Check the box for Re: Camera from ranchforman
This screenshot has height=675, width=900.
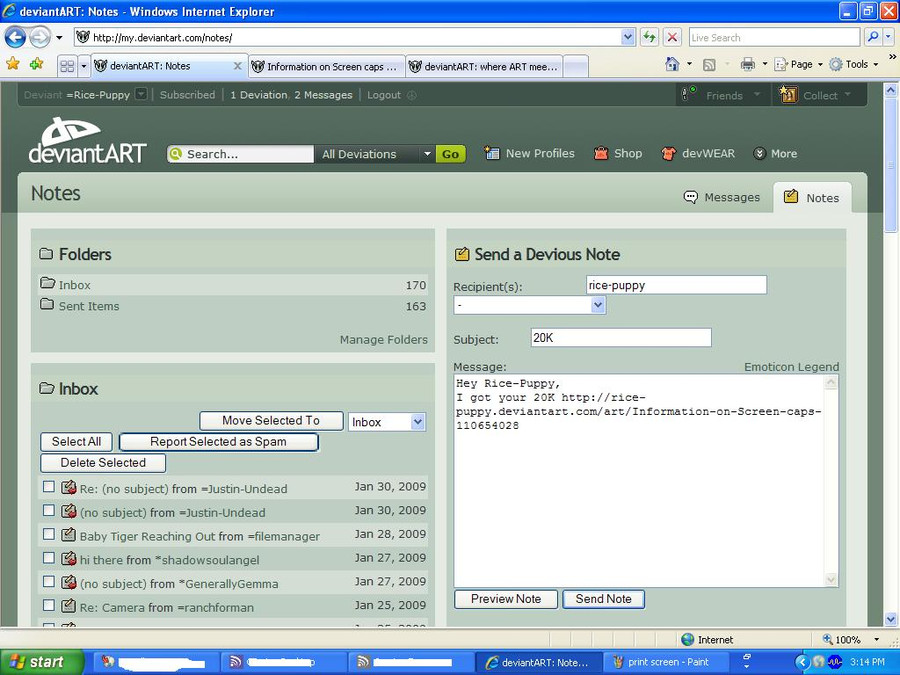coord(49,605)
